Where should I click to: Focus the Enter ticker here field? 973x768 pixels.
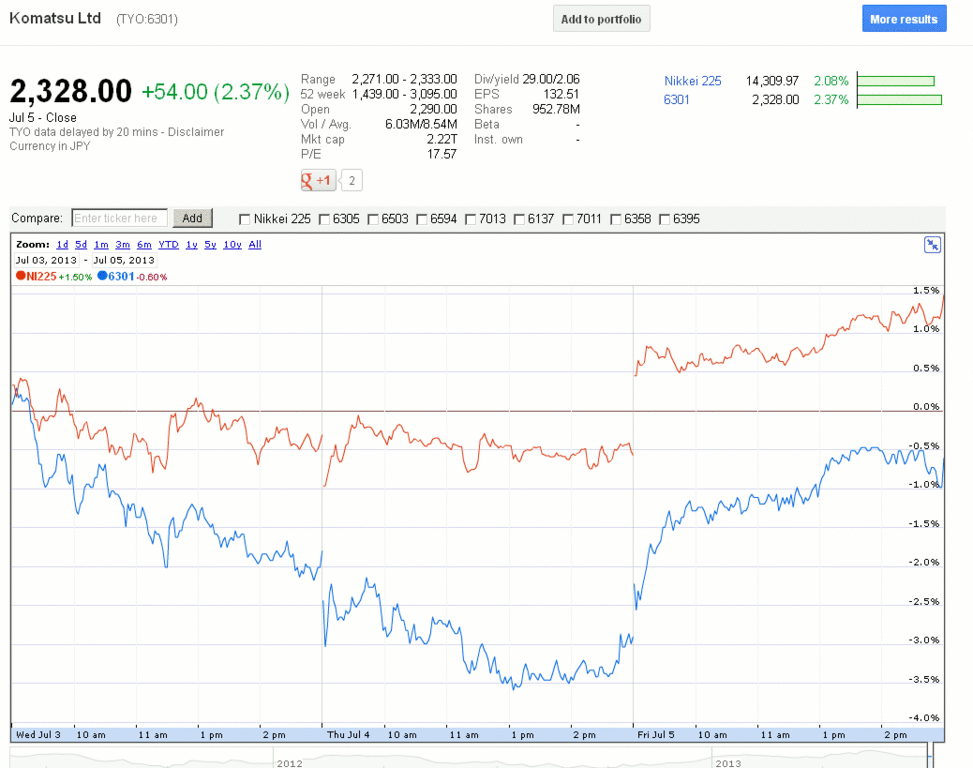(119, 218)
